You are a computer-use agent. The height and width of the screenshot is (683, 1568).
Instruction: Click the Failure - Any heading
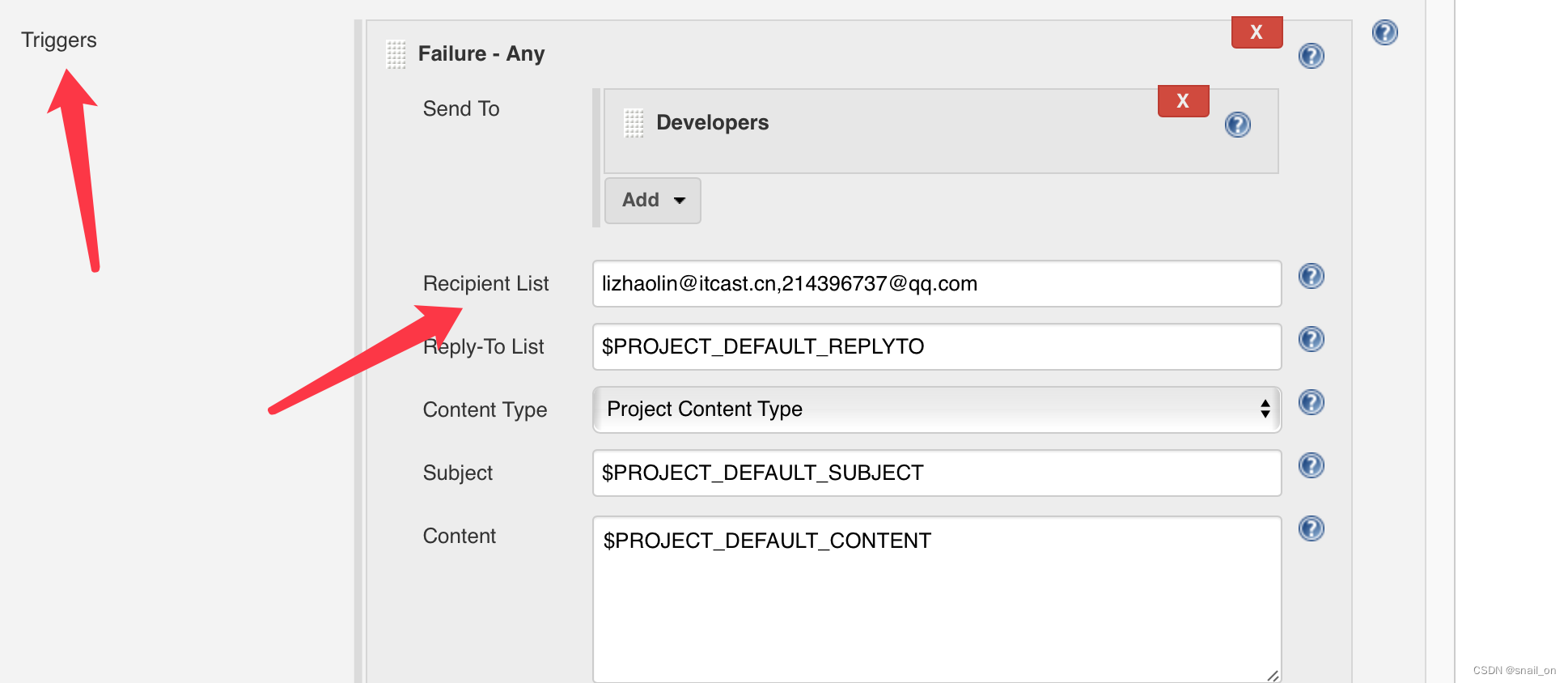pos(481,53)
